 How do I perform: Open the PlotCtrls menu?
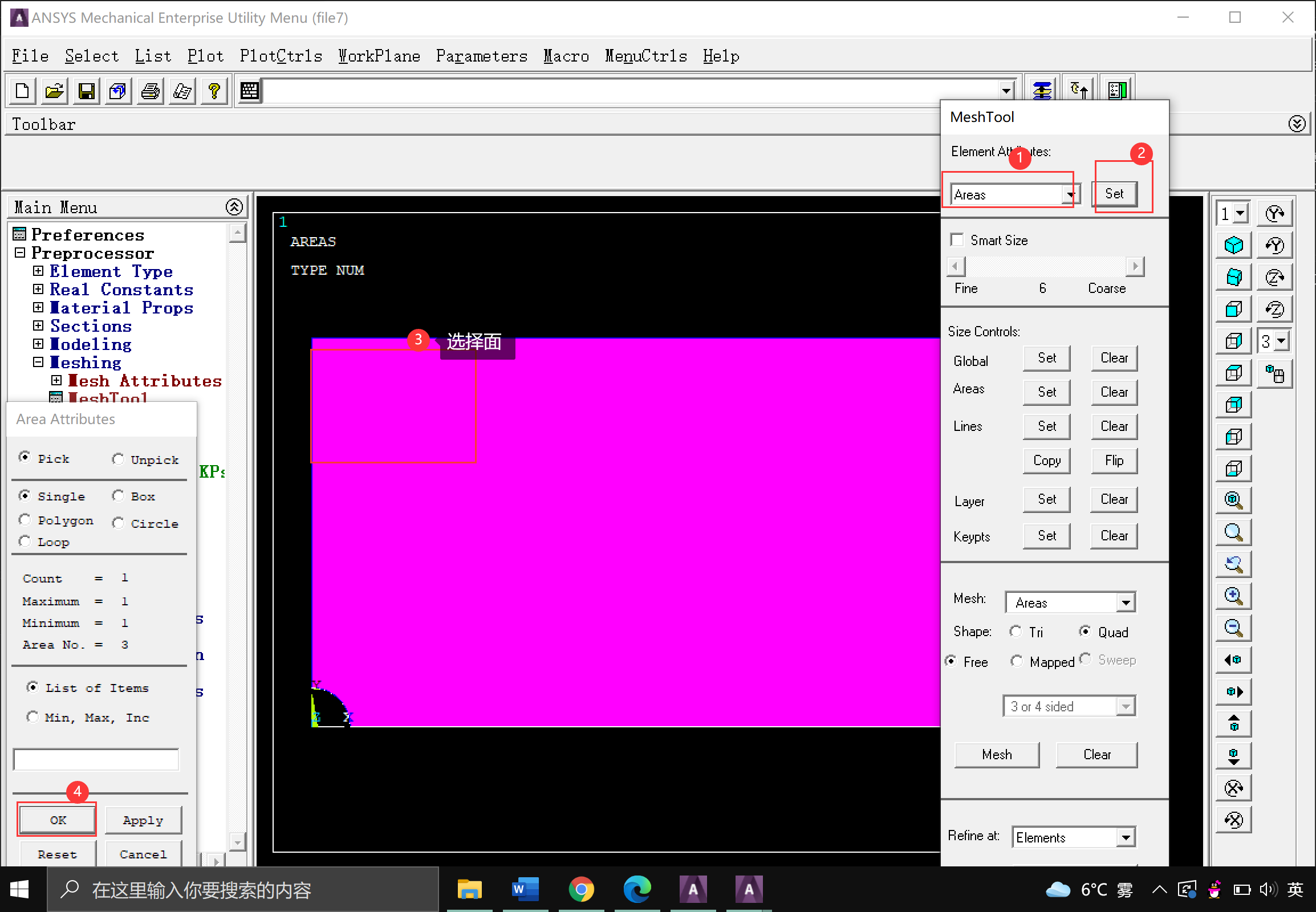tap(281, 56)
